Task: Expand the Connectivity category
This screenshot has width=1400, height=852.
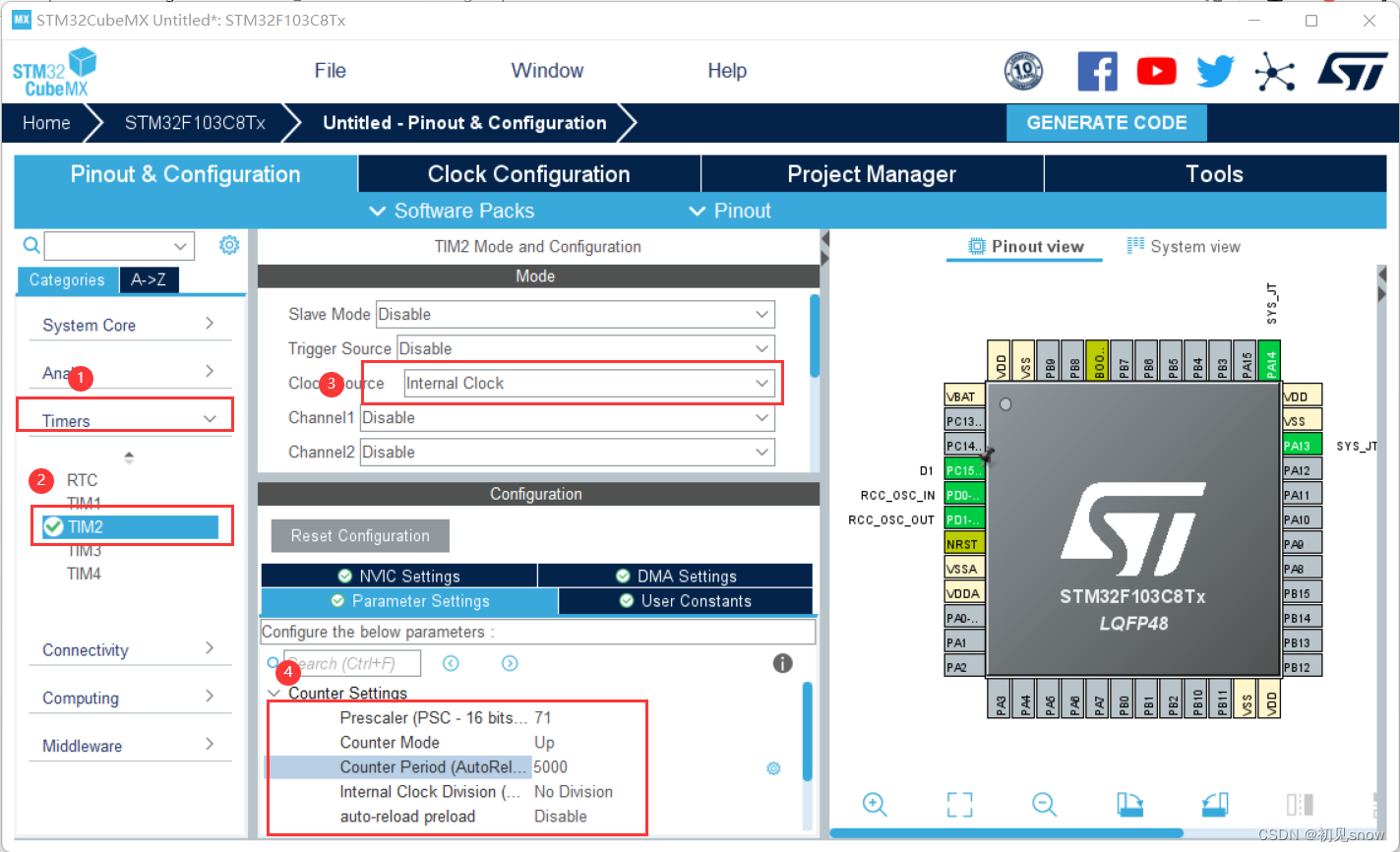Action: [x=129, y=649]
